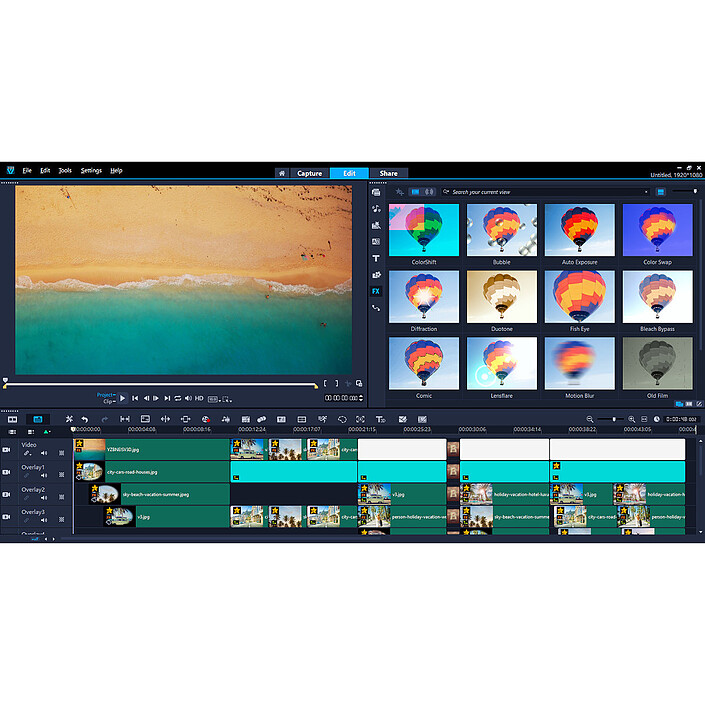Select the Duotone filter thumbnail
This screenshot has height=705, width=705.
(x=502, y=296)
